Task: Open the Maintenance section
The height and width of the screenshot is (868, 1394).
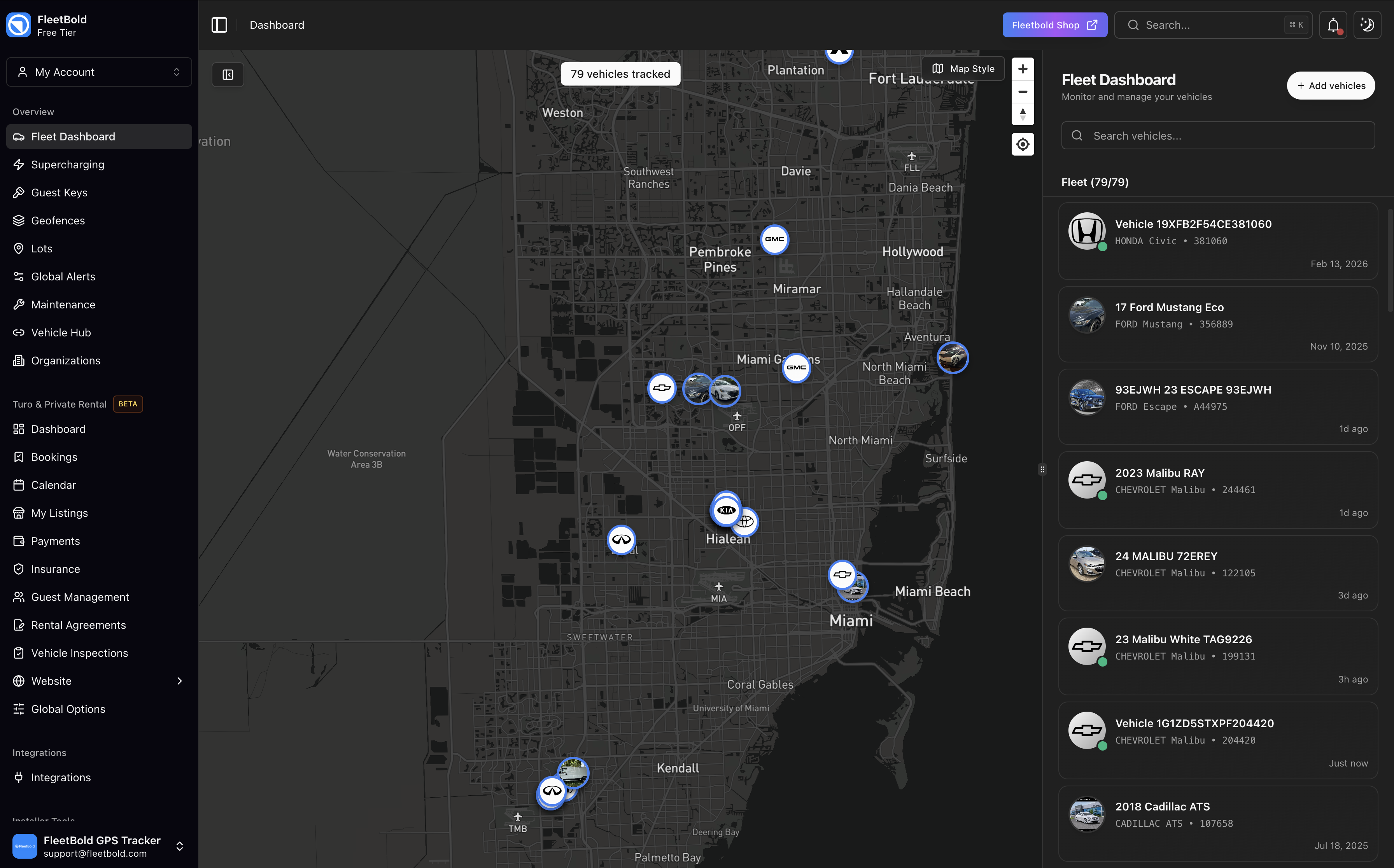Action: 64,304
